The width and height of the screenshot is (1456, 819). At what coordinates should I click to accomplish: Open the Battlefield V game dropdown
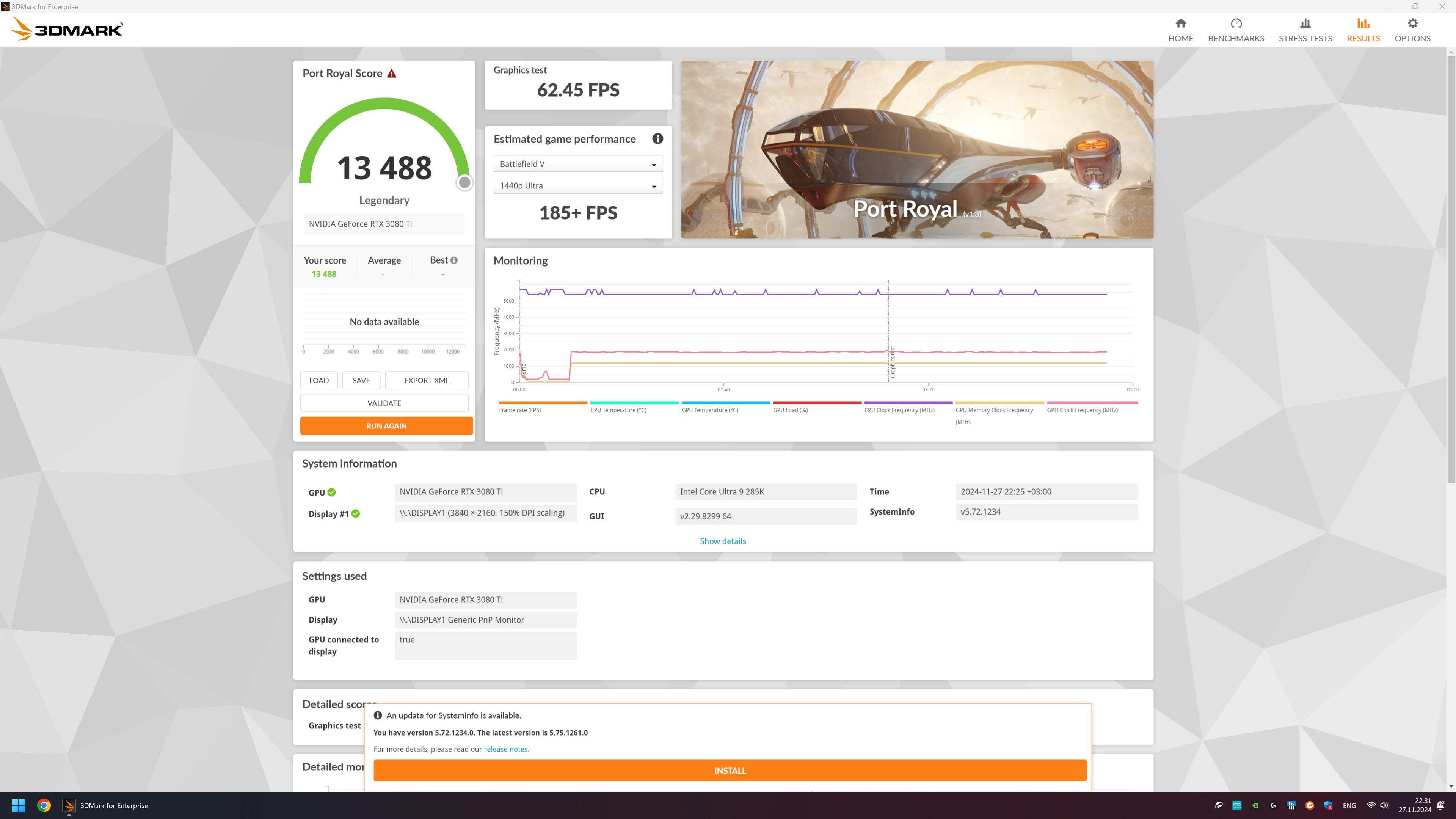pyautogui.click(x=577, y=164)
